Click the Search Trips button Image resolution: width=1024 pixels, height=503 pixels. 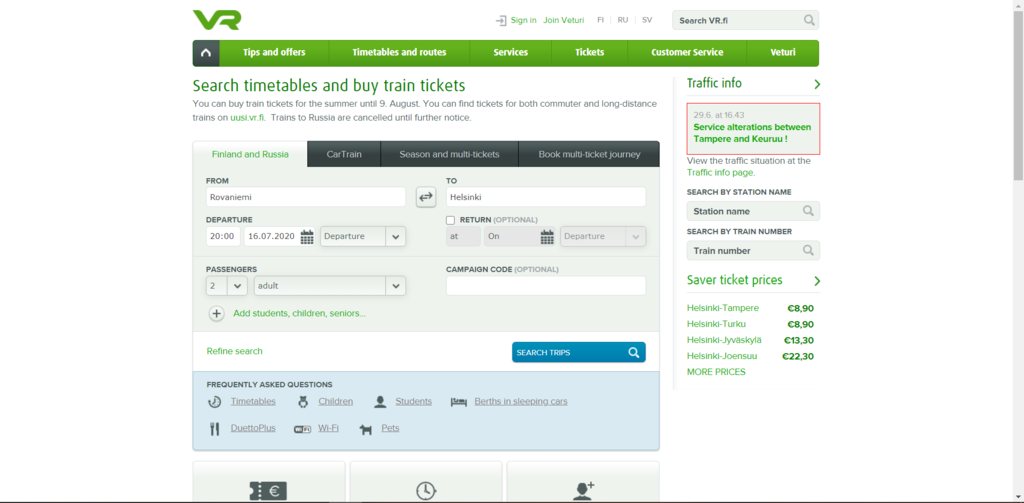(x=579, y=352)
